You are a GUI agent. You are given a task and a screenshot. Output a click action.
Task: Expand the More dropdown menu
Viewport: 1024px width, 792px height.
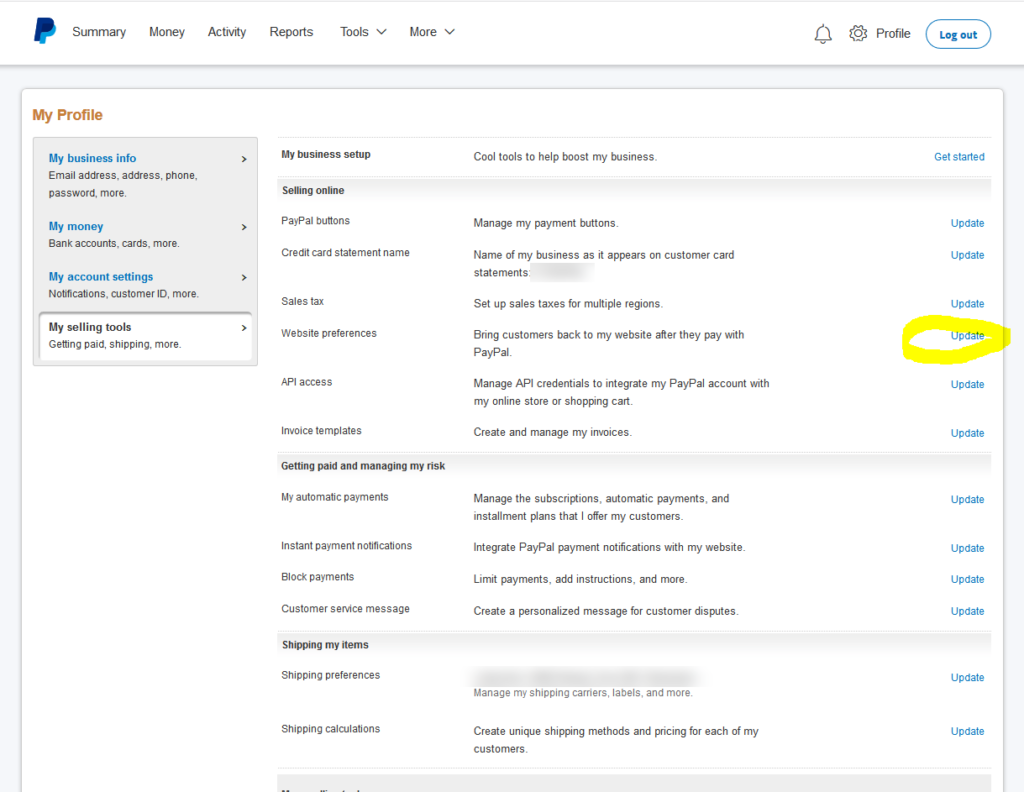tap(432, 32)
